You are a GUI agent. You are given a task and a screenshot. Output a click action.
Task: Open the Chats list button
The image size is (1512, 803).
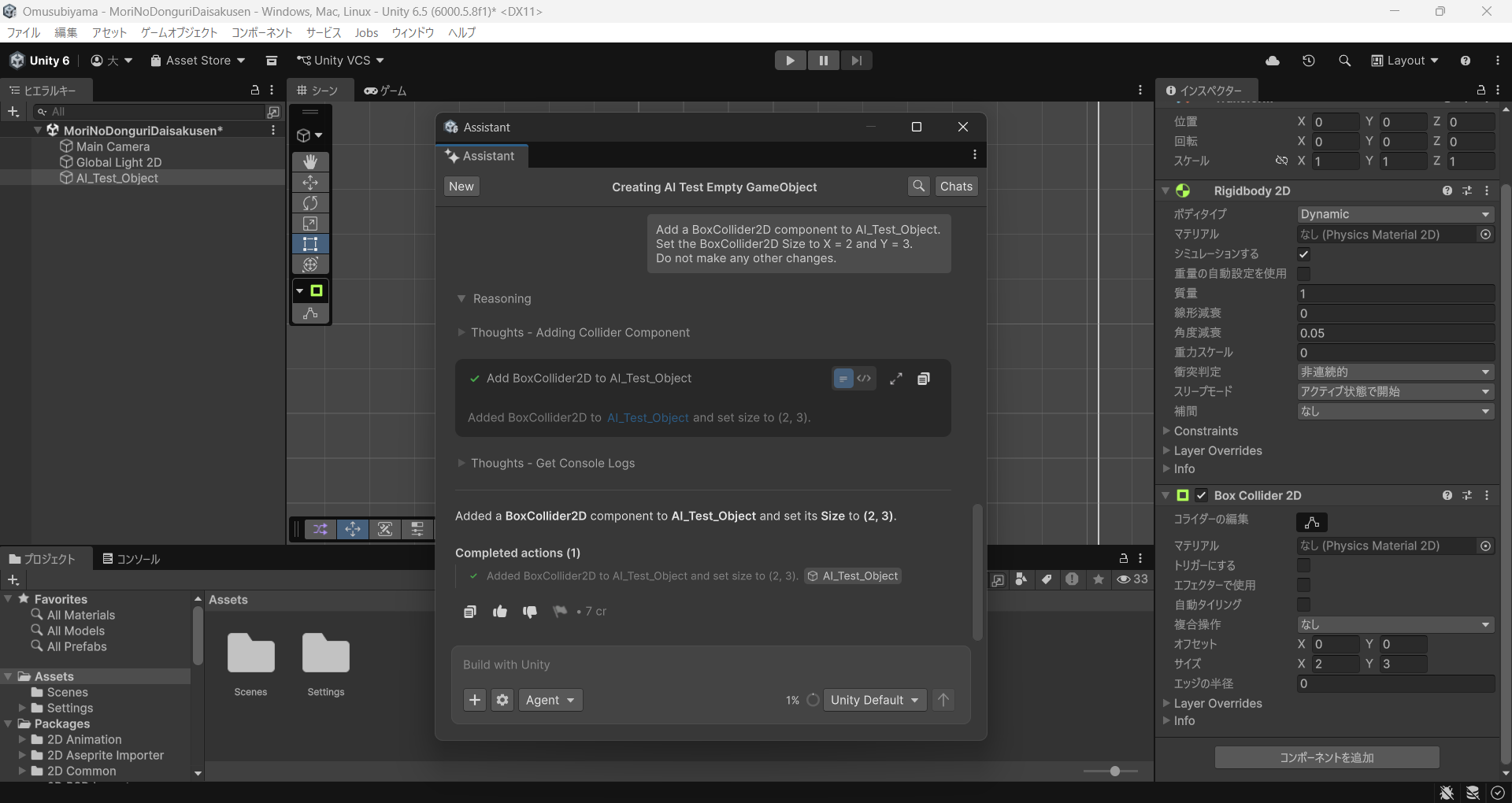(x=956, y=187)
